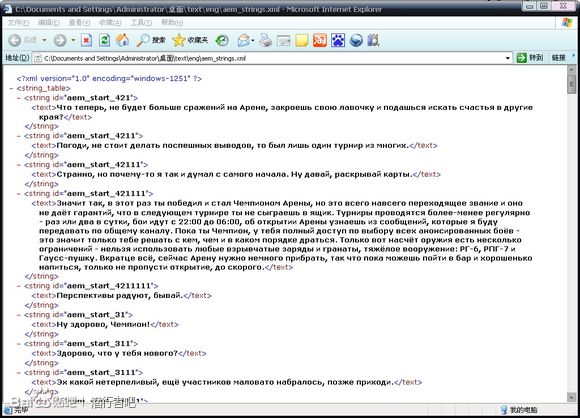Click the Mail envelope toolbar icon

point(243,40)
